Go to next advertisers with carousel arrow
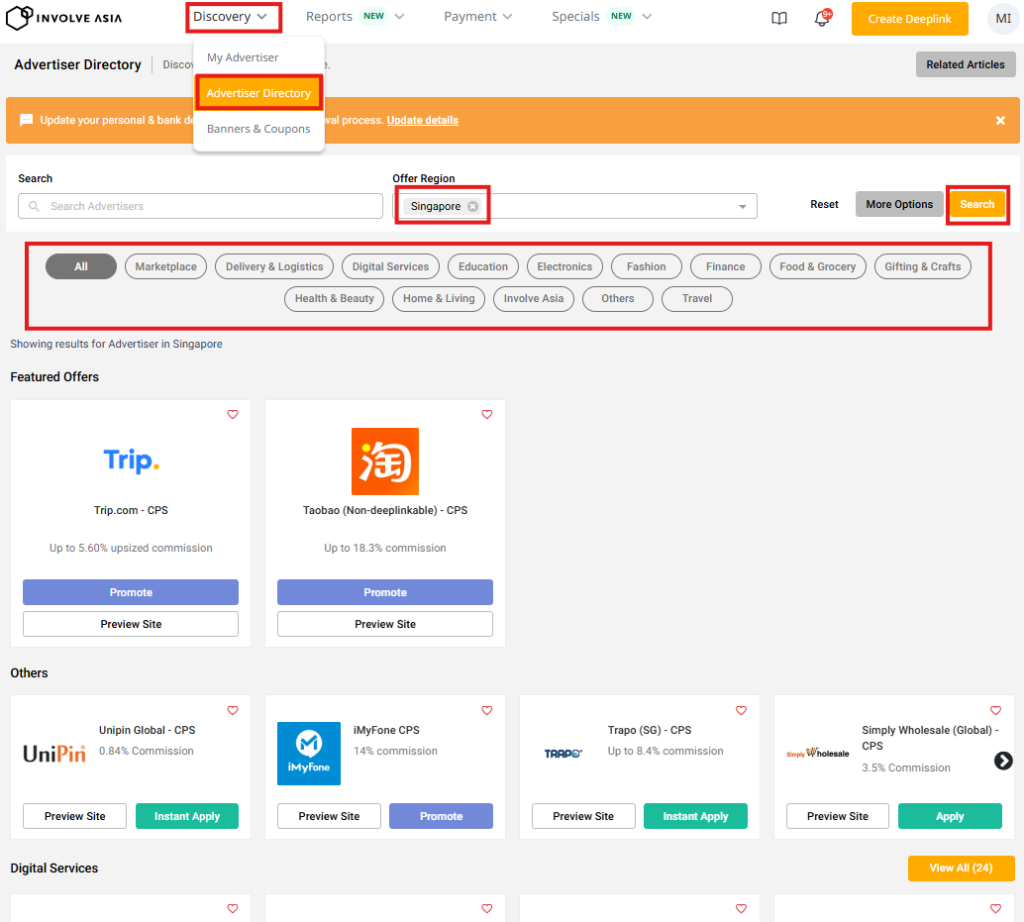Image resolution: width=1024 pixels, height=922 pixels. [1003, 761]
